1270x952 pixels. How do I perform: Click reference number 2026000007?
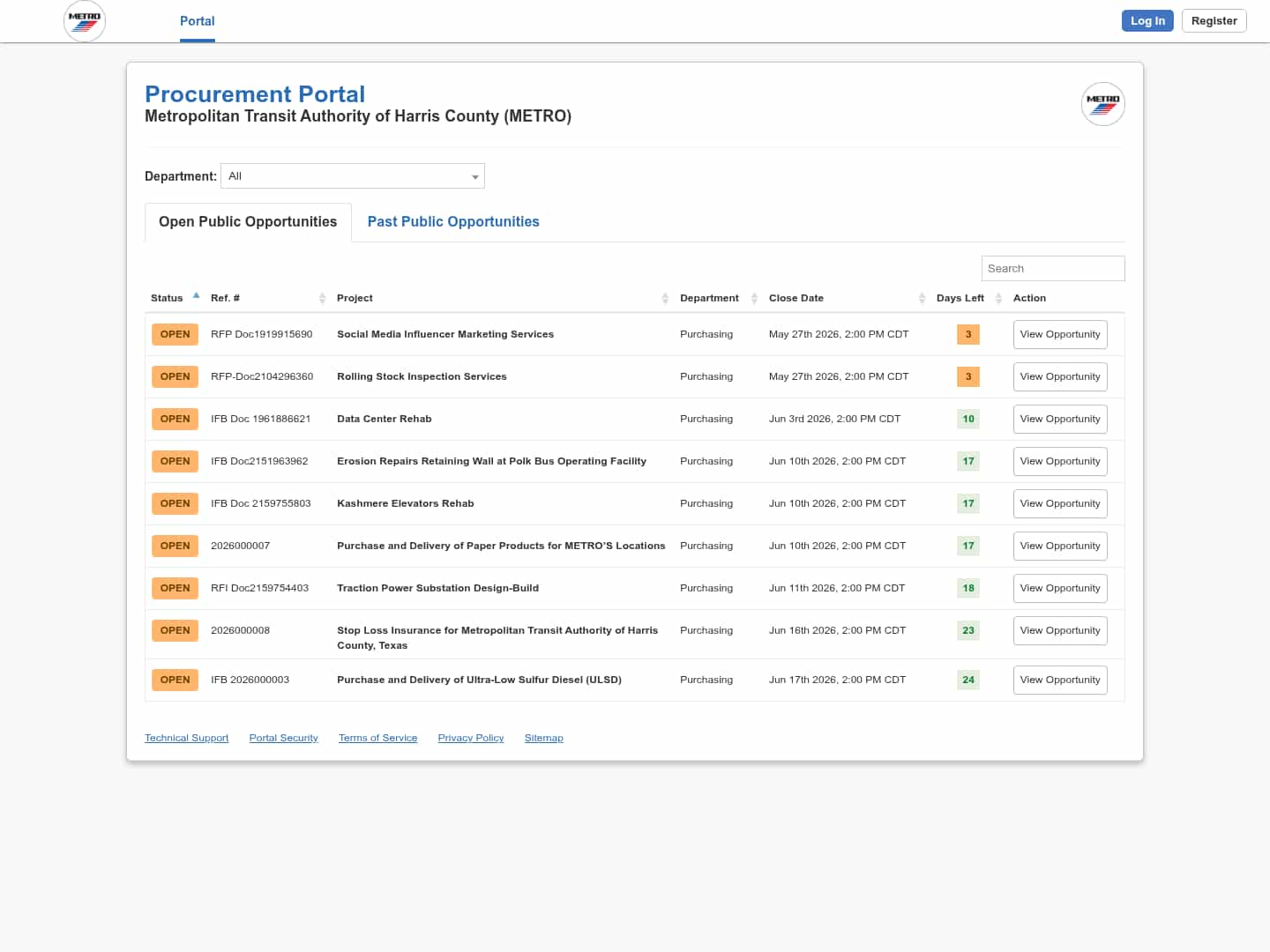[241, 547]
